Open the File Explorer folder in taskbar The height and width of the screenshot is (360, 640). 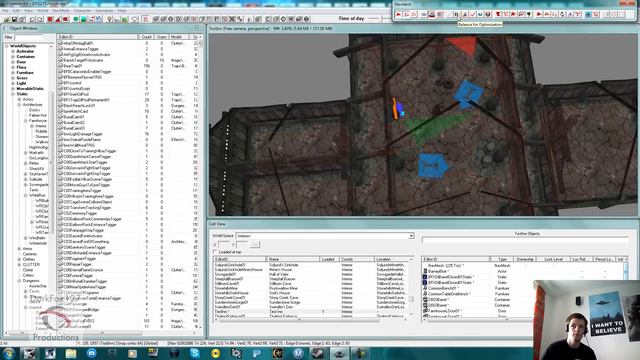click(71, 353)
